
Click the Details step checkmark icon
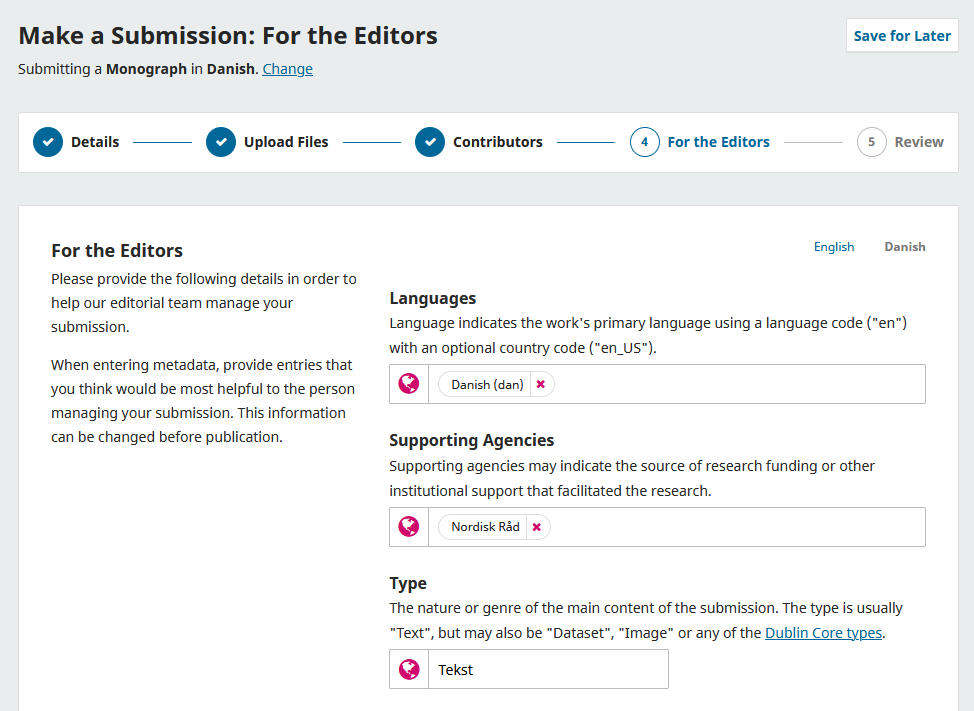pos(48,142)
